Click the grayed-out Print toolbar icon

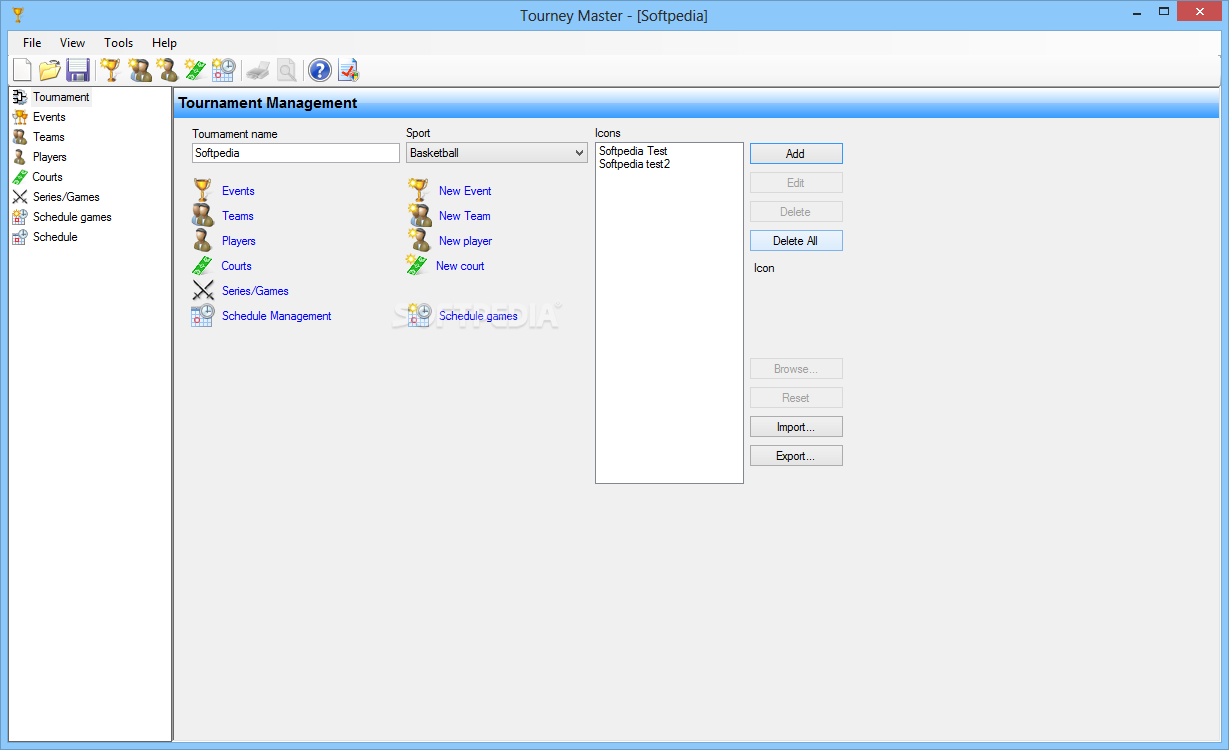(258, 70)
